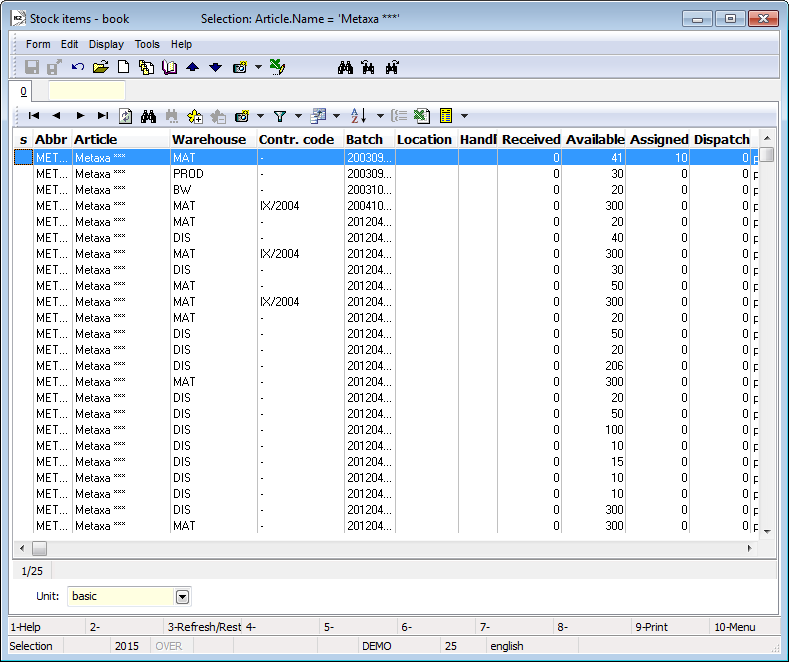
Task: Open the Unit combo box dropdown
Action: tap(182, 596)
